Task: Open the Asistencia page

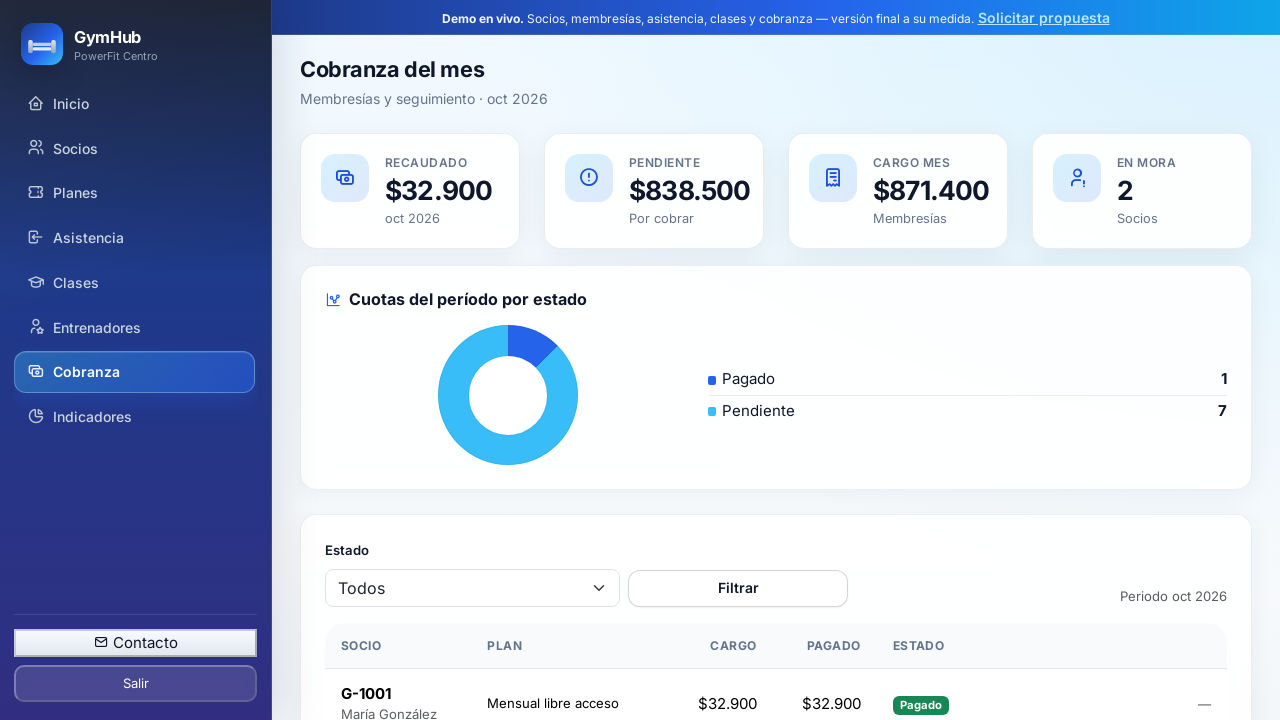Action: tap(134, 237)
